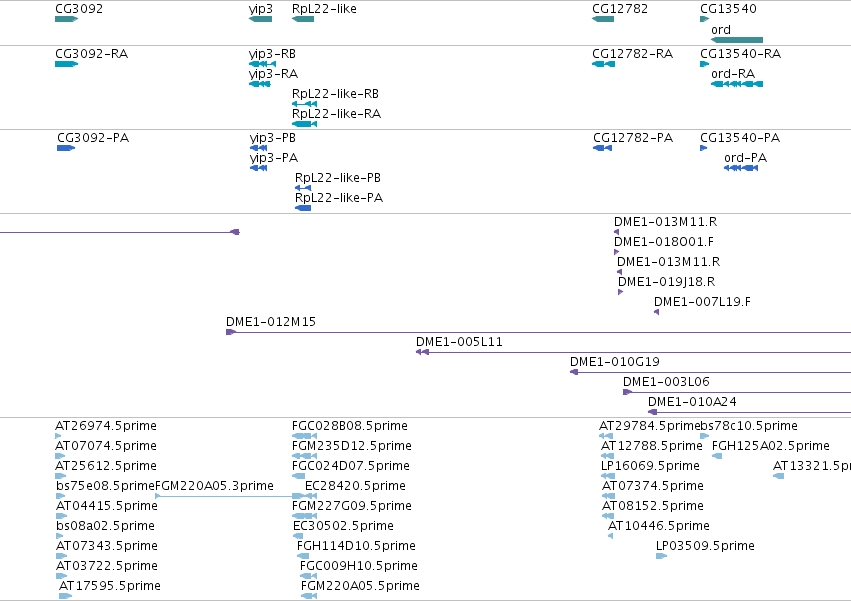
Task: Click the FGM220A05.3prime EST label
Action: (214, 486)
